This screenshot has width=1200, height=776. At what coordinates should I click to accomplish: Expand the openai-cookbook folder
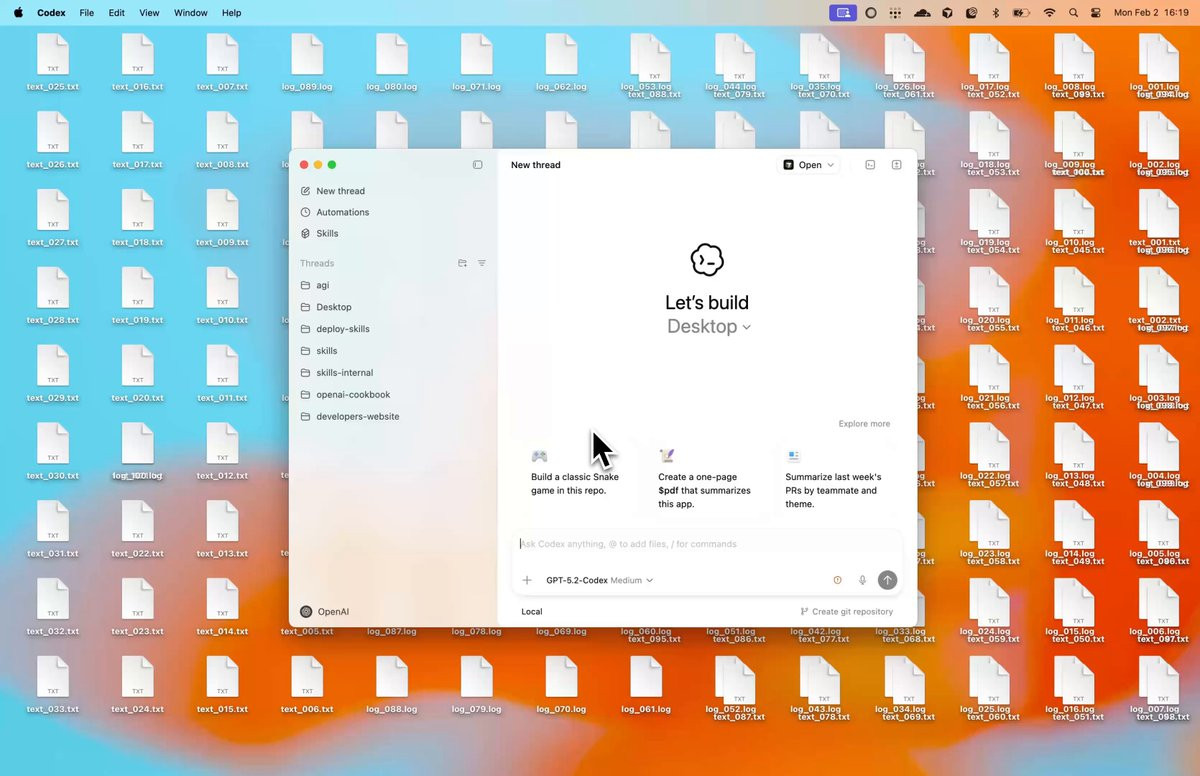pos(393,395)
